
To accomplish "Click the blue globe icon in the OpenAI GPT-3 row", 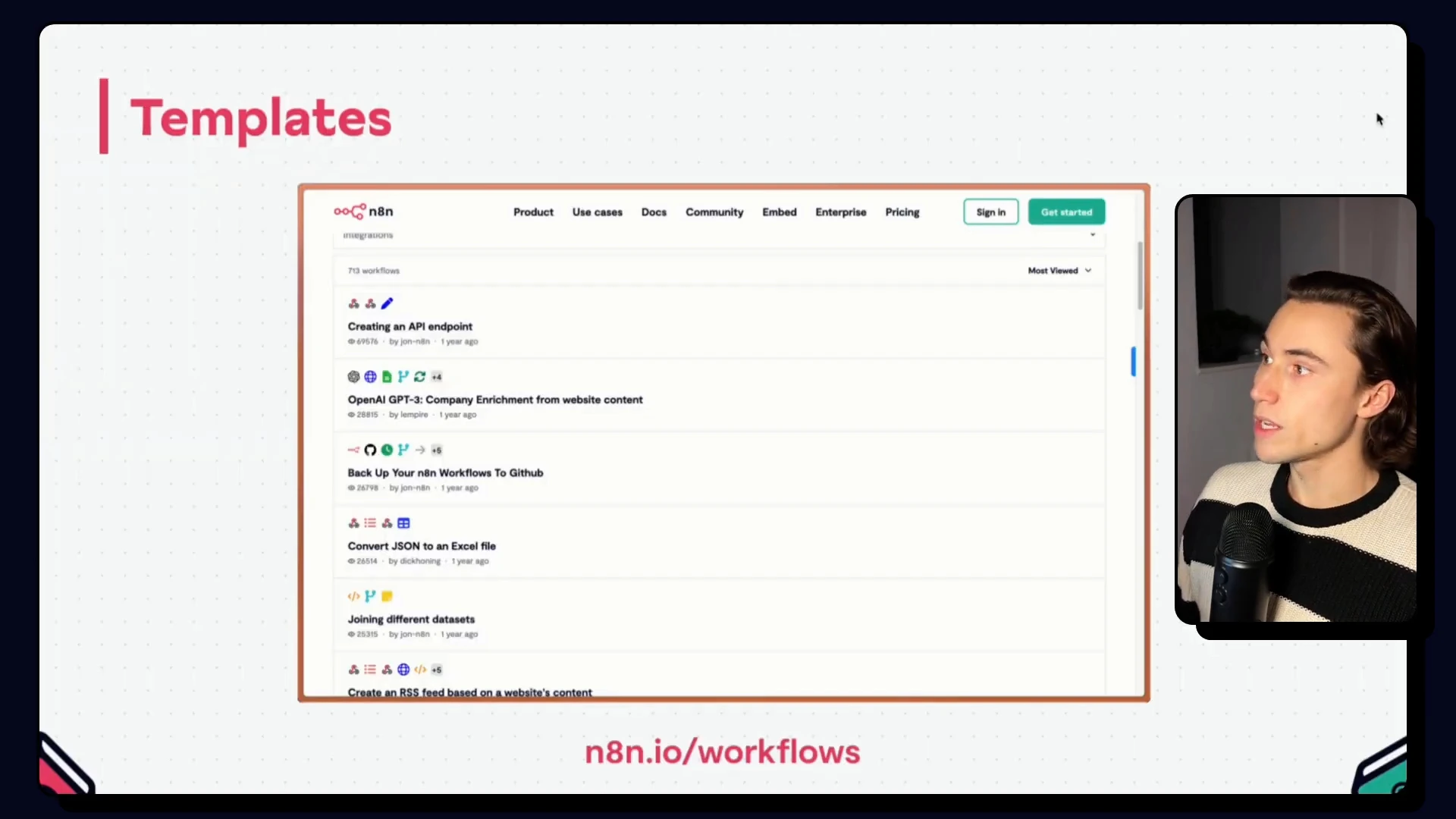I will (370, 377).
